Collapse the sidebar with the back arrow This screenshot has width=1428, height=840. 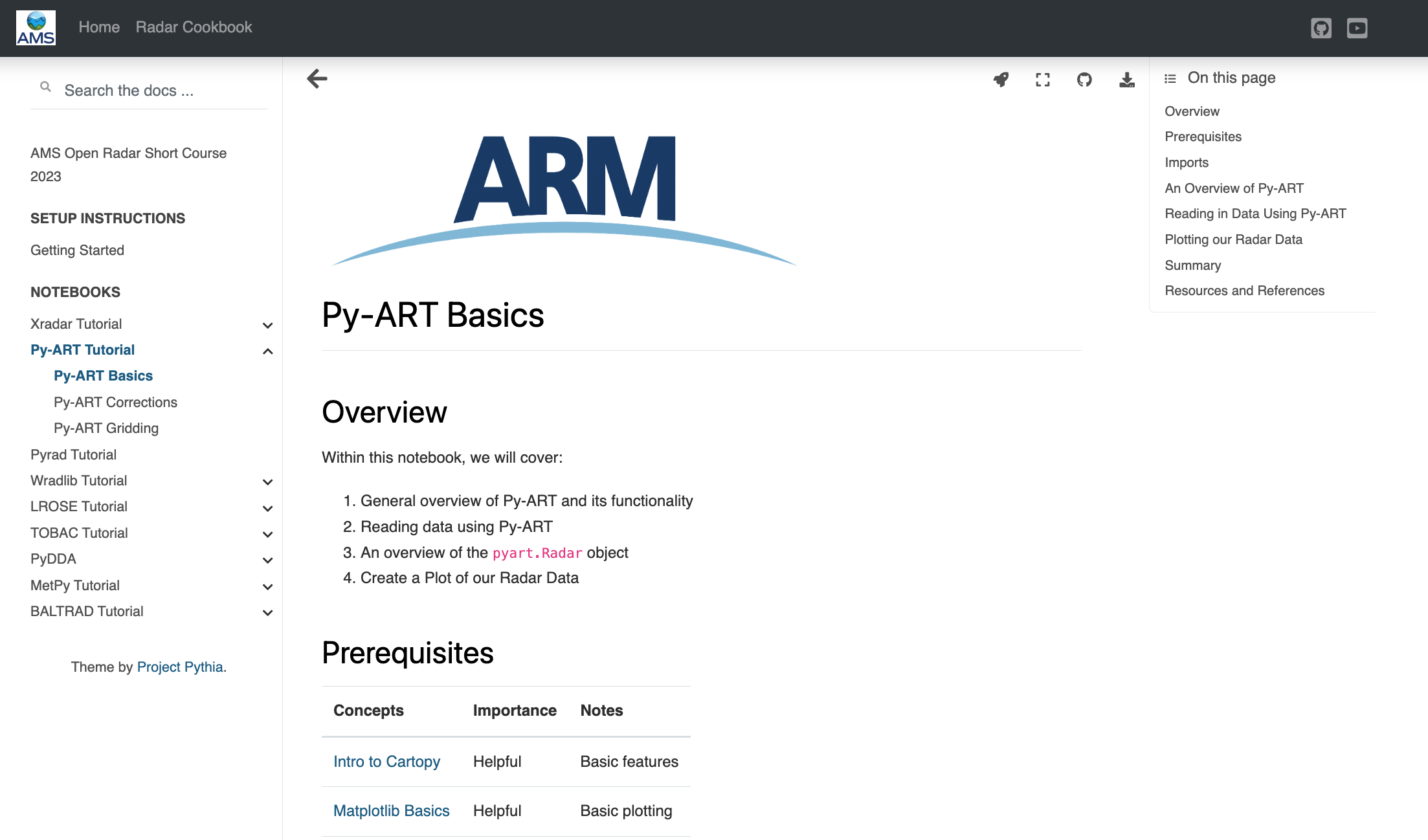coord(317,79)
